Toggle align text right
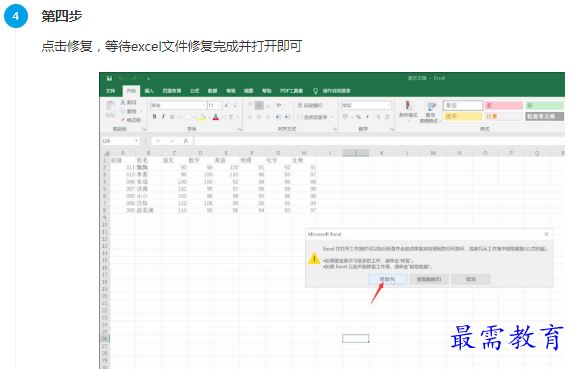 [x=268, y=117]
